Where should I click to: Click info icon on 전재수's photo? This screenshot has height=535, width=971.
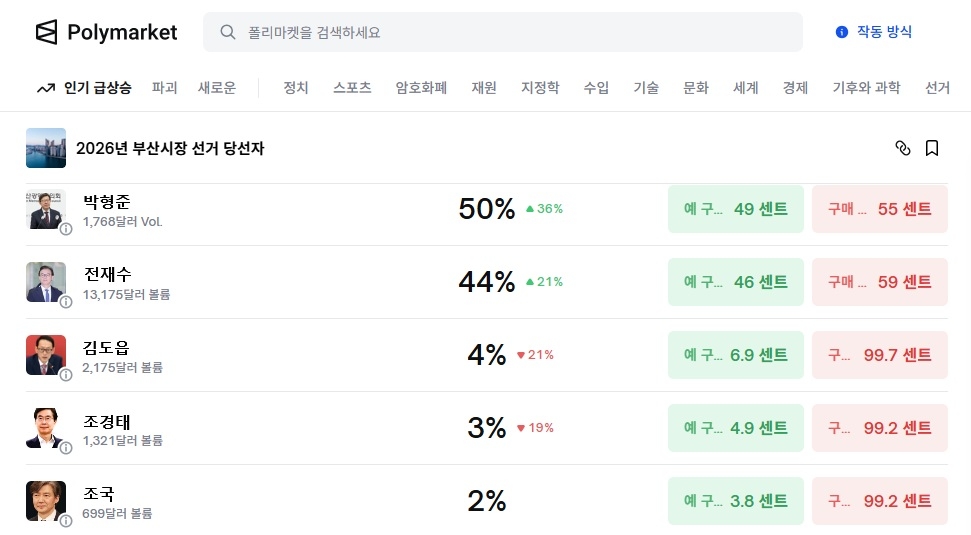click(66, 302)
